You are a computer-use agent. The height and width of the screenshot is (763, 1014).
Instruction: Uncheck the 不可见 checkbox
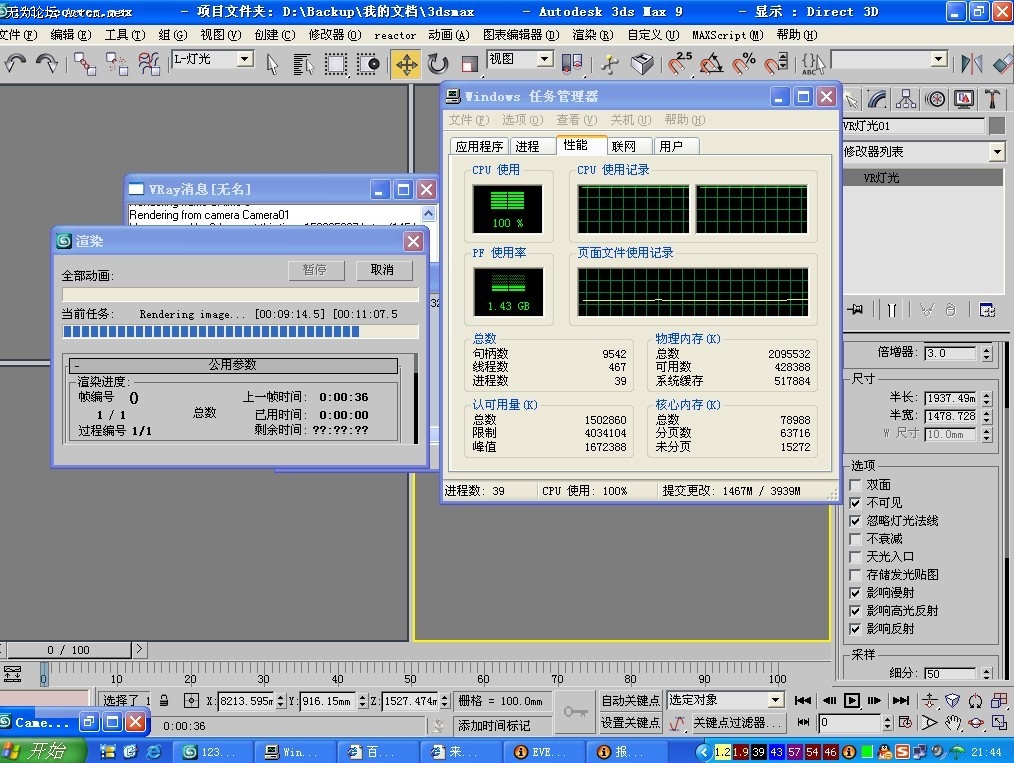pos(855,502)
